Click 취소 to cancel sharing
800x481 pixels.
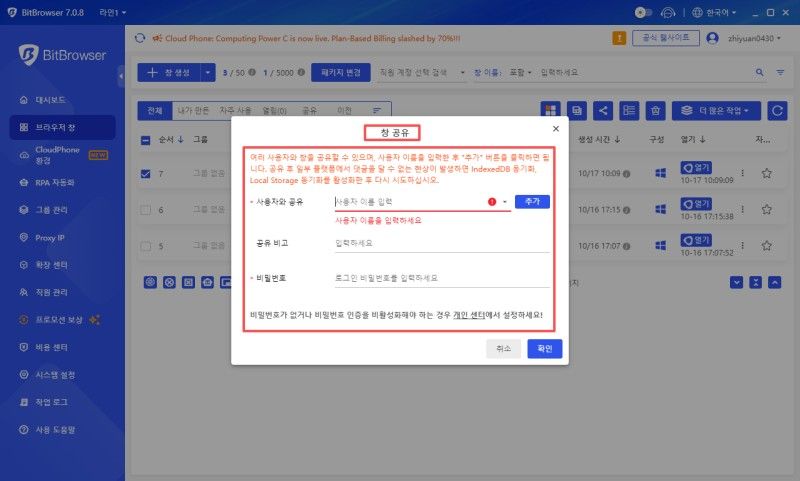(x=503, y=349)
